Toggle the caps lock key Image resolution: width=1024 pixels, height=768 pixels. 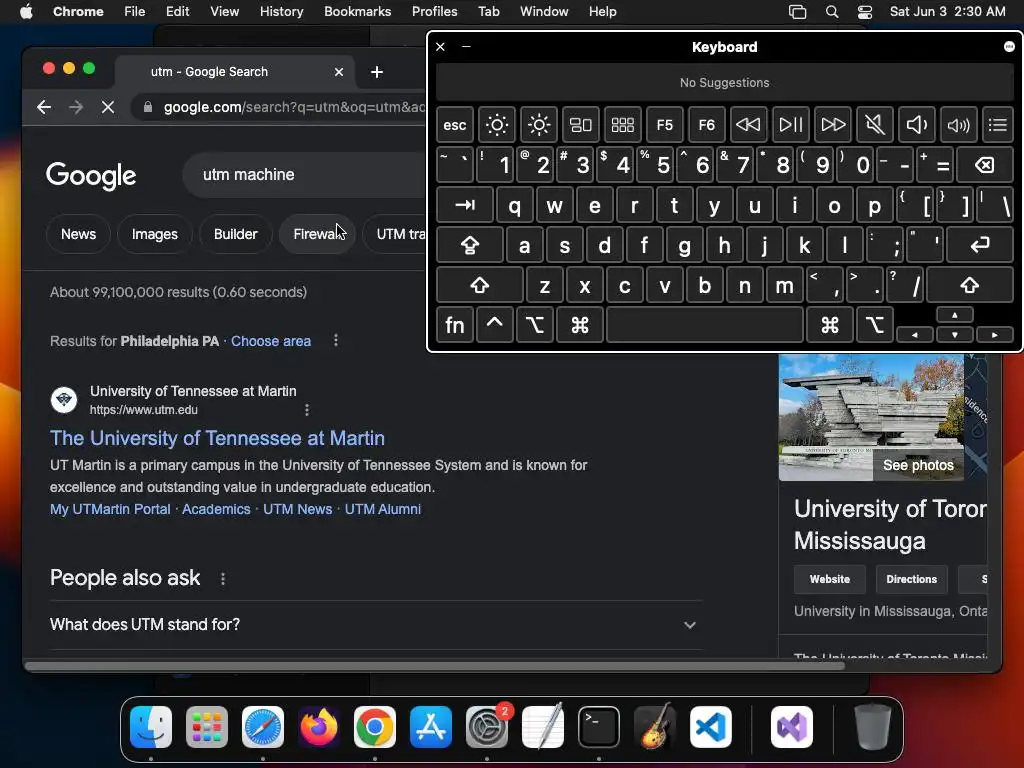470,246
